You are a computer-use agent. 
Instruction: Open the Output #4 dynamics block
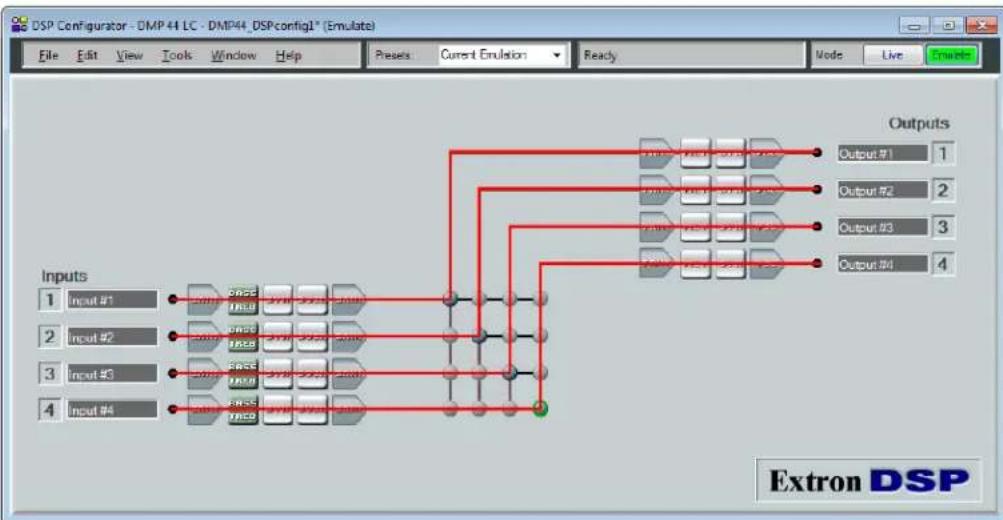730,264
